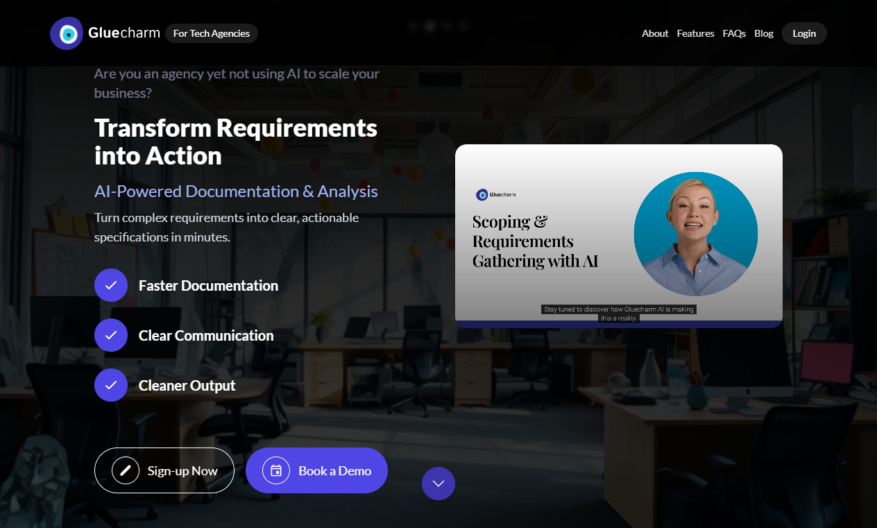877x528 pixels.
Task: Click the Sign-up Now button
Action: pyautogui.click(x=164, y=470)
